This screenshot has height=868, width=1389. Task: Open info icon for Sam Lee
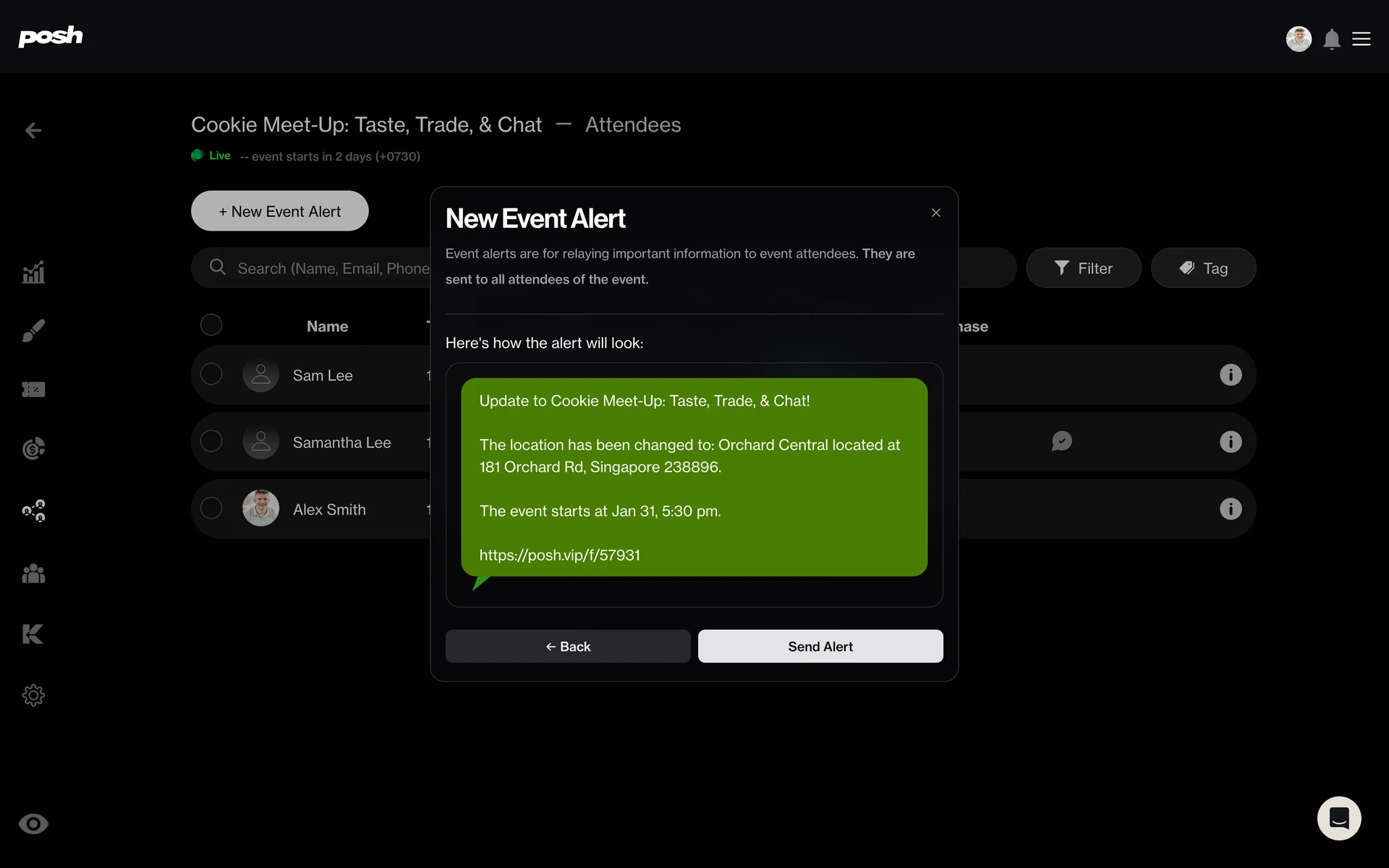click(1231, 375)
